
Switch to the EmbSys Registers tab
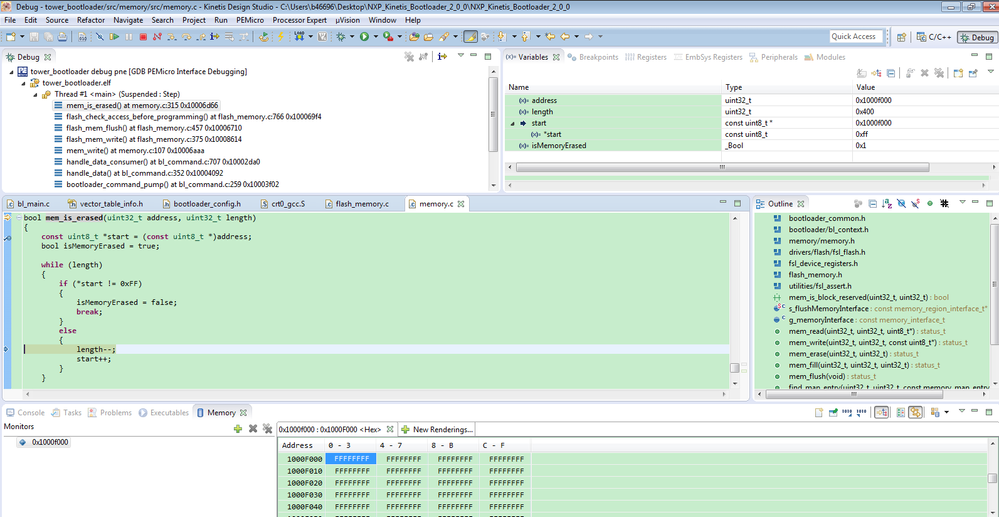coord(708,57)
